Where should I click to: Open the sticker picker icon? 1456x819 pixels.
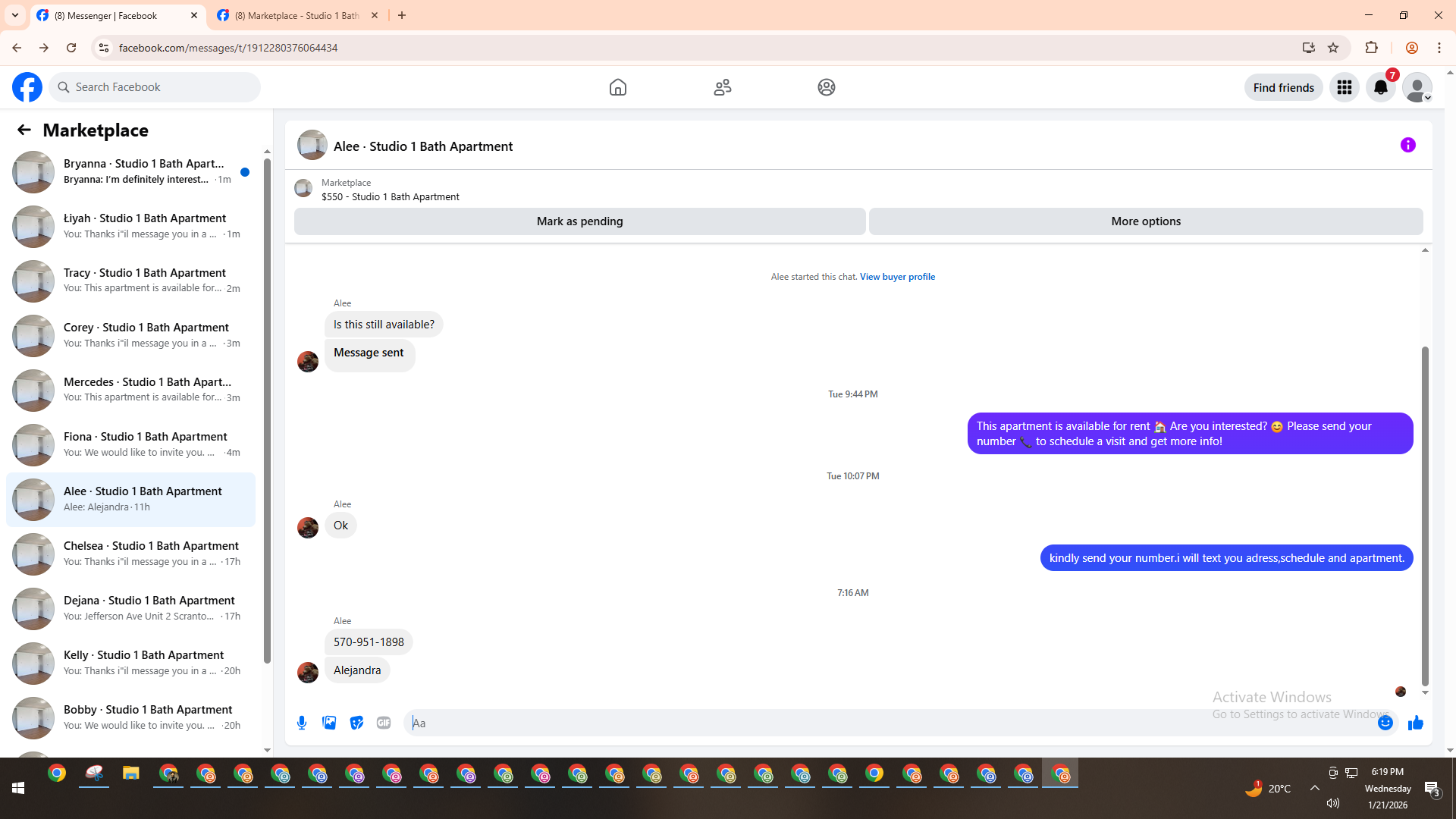click(x=356, y=723)
